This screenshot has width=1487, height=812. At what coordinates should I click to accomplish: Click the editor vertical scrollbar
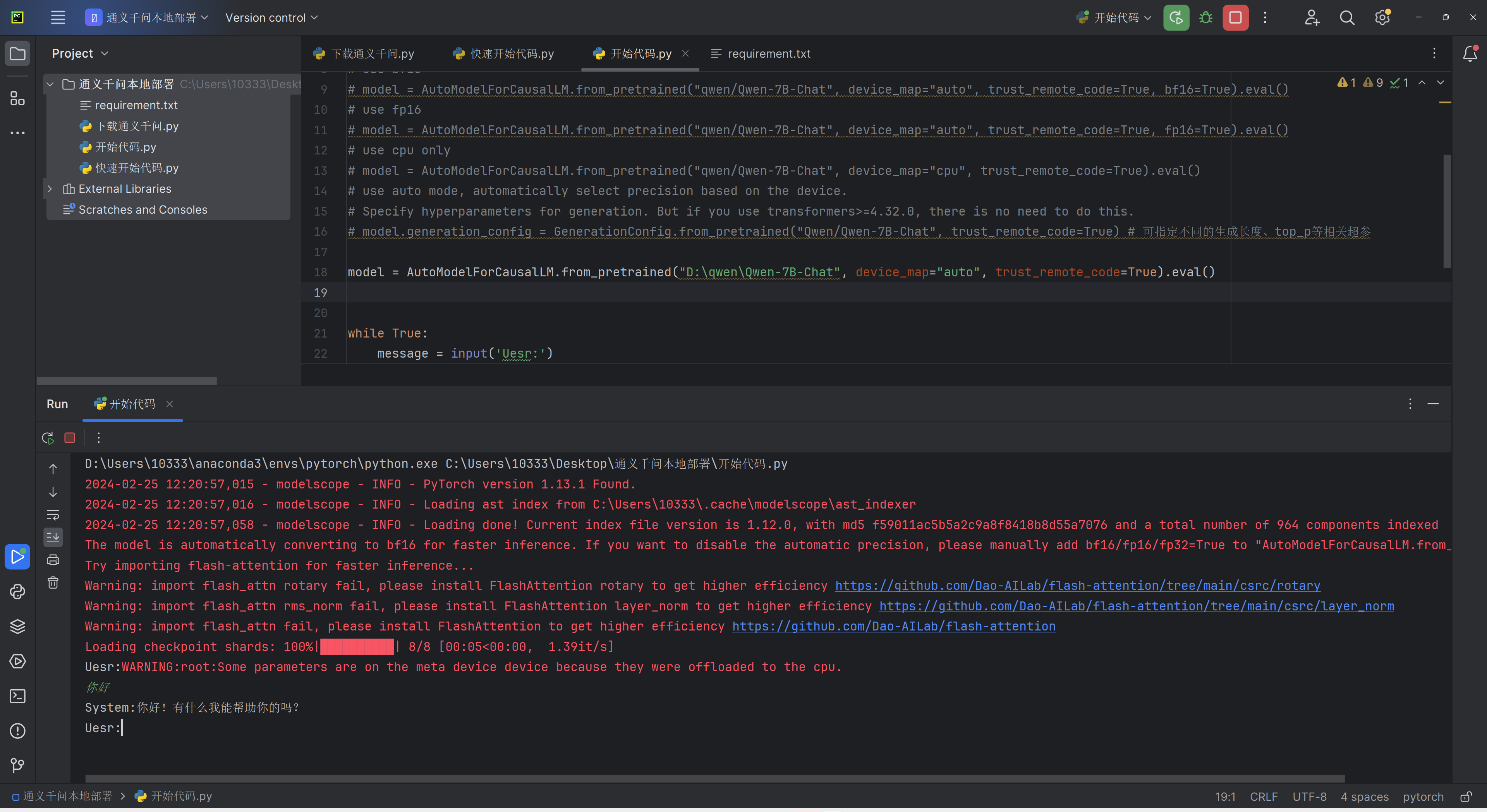pyautogui.click(x=1447, y=211)
